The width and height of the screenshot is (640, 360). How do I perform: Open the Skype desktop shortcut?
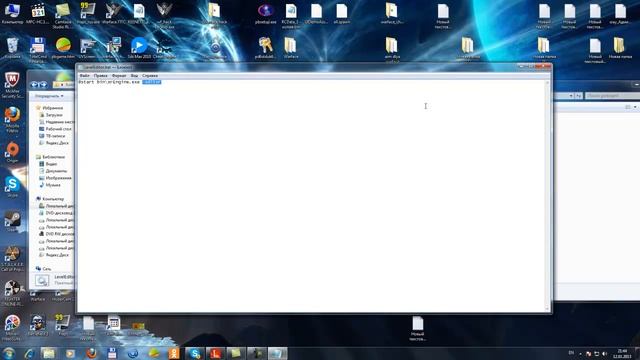point(12,187)
